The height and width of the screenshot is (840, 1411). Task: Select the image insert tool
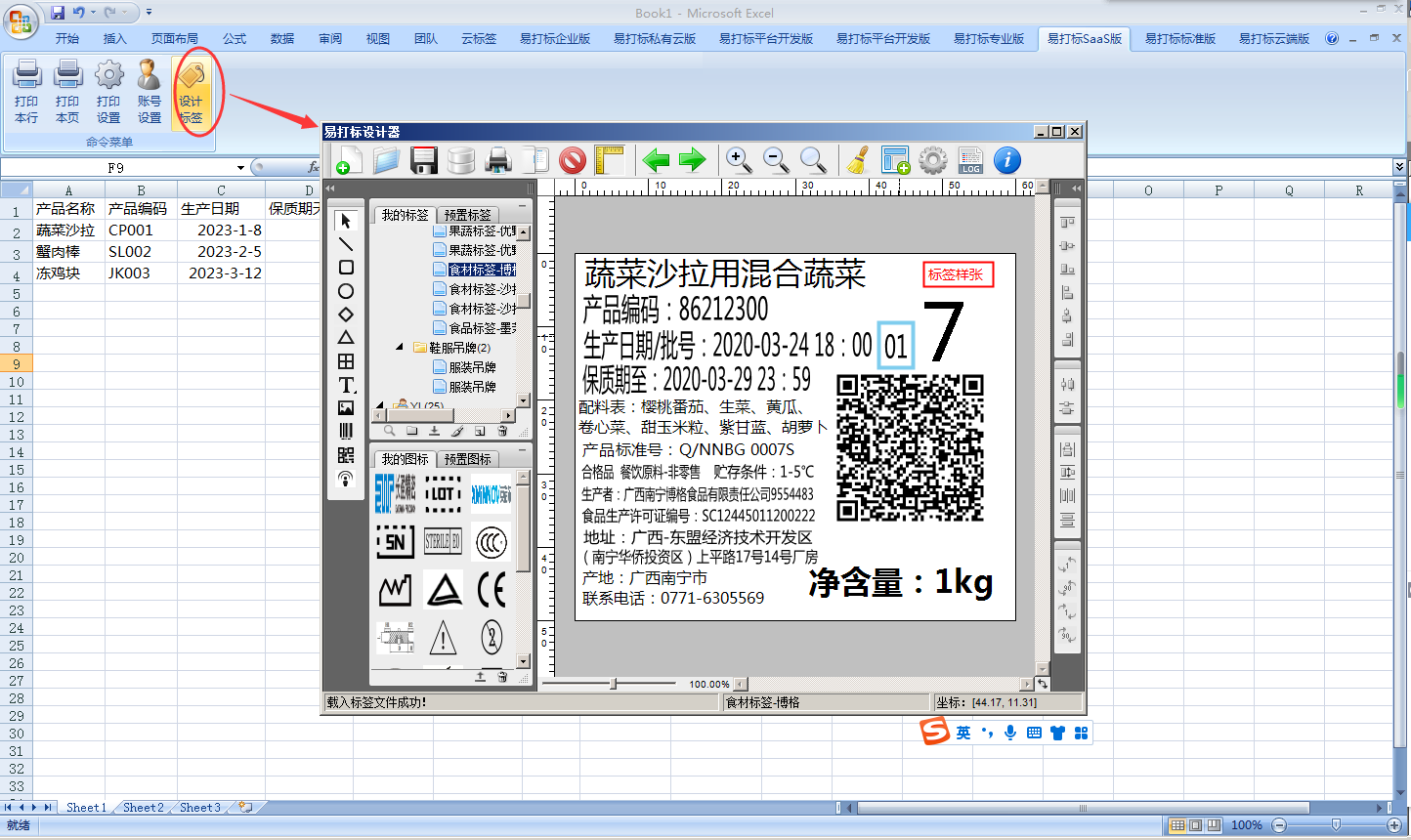pyautogui.click(x=346, y=408)
